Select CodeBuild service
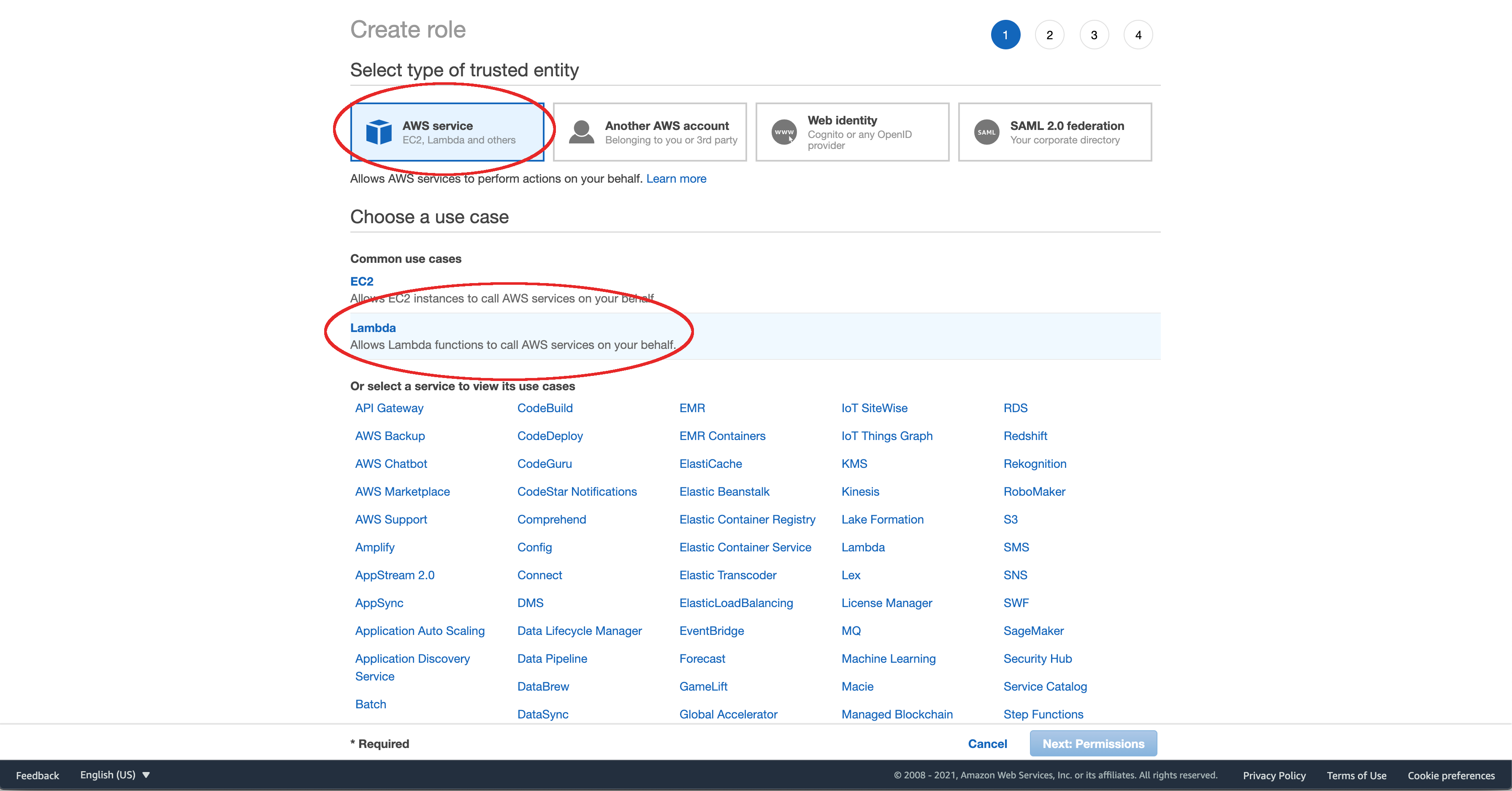 (x=545, y=408)
